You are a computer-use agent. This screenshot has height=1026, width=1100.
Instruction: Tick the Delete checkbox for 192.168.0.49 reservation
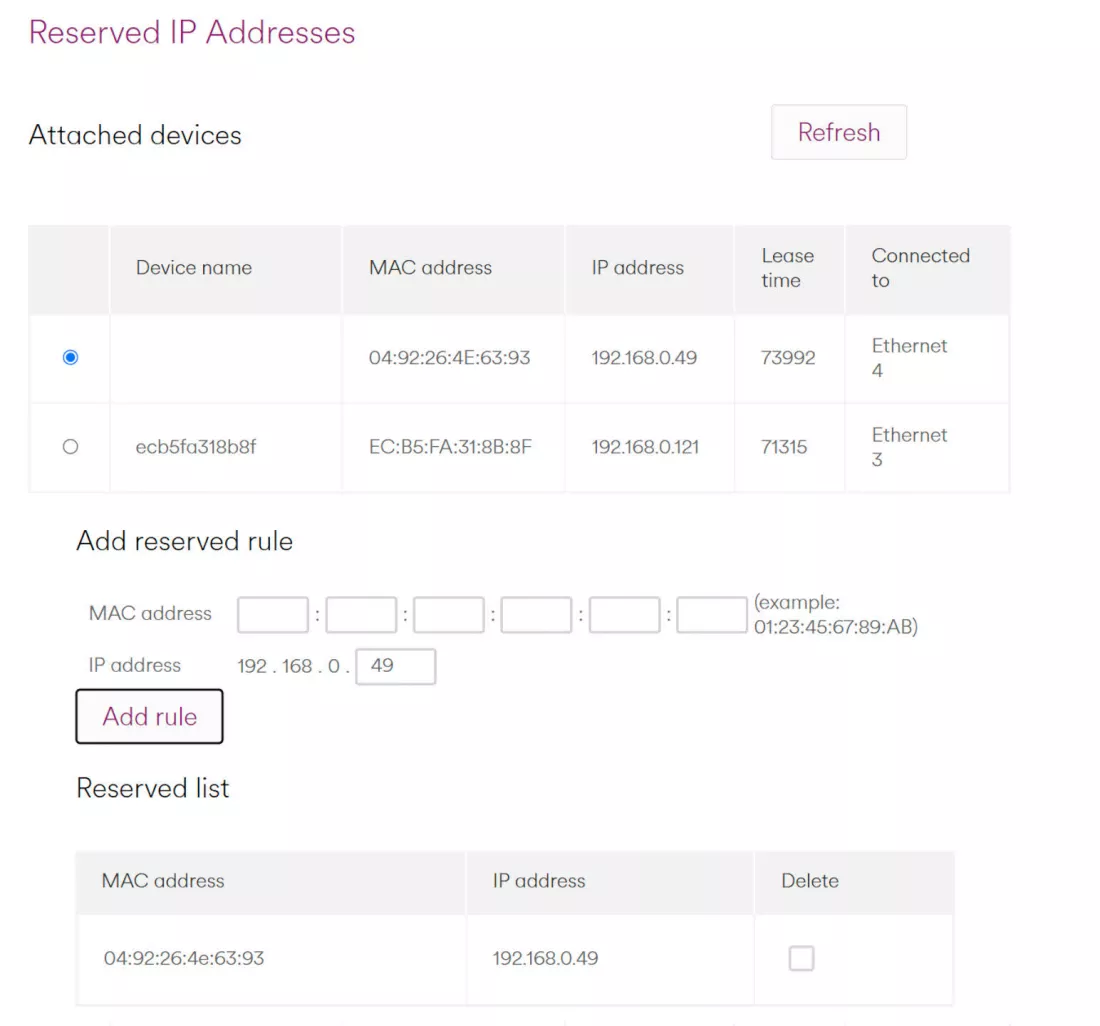click(x=801, y=958)
